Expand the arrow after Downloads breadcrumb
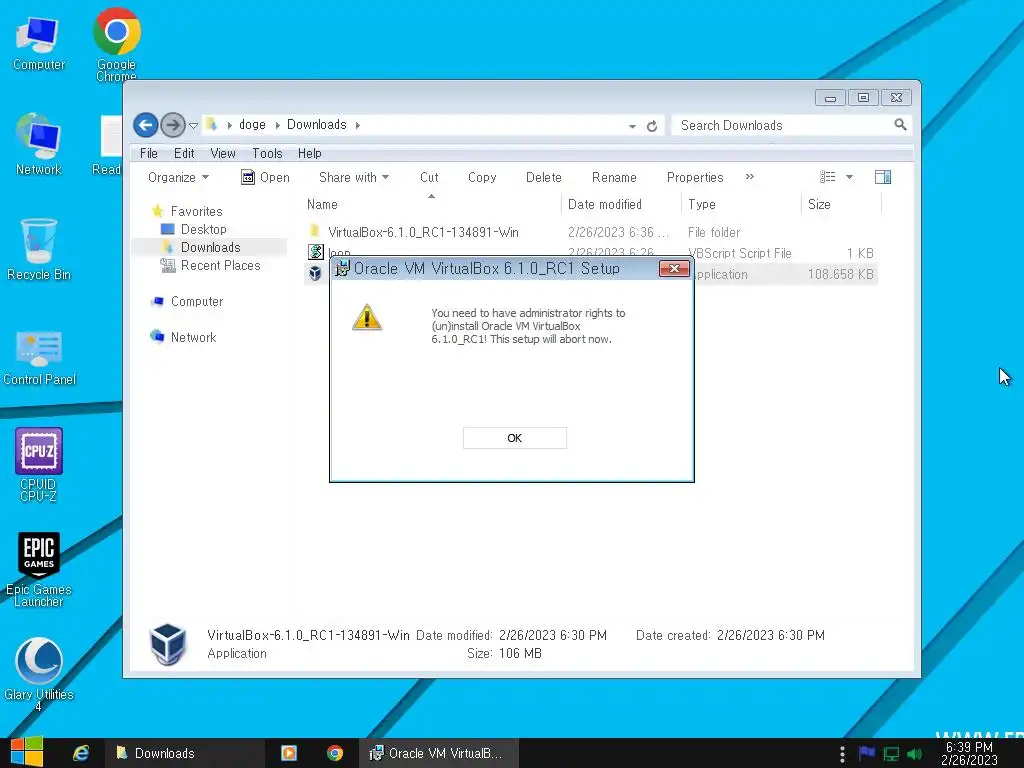Screen dimensions: 1024x768 pyautogui.click(x=358, y=125)
